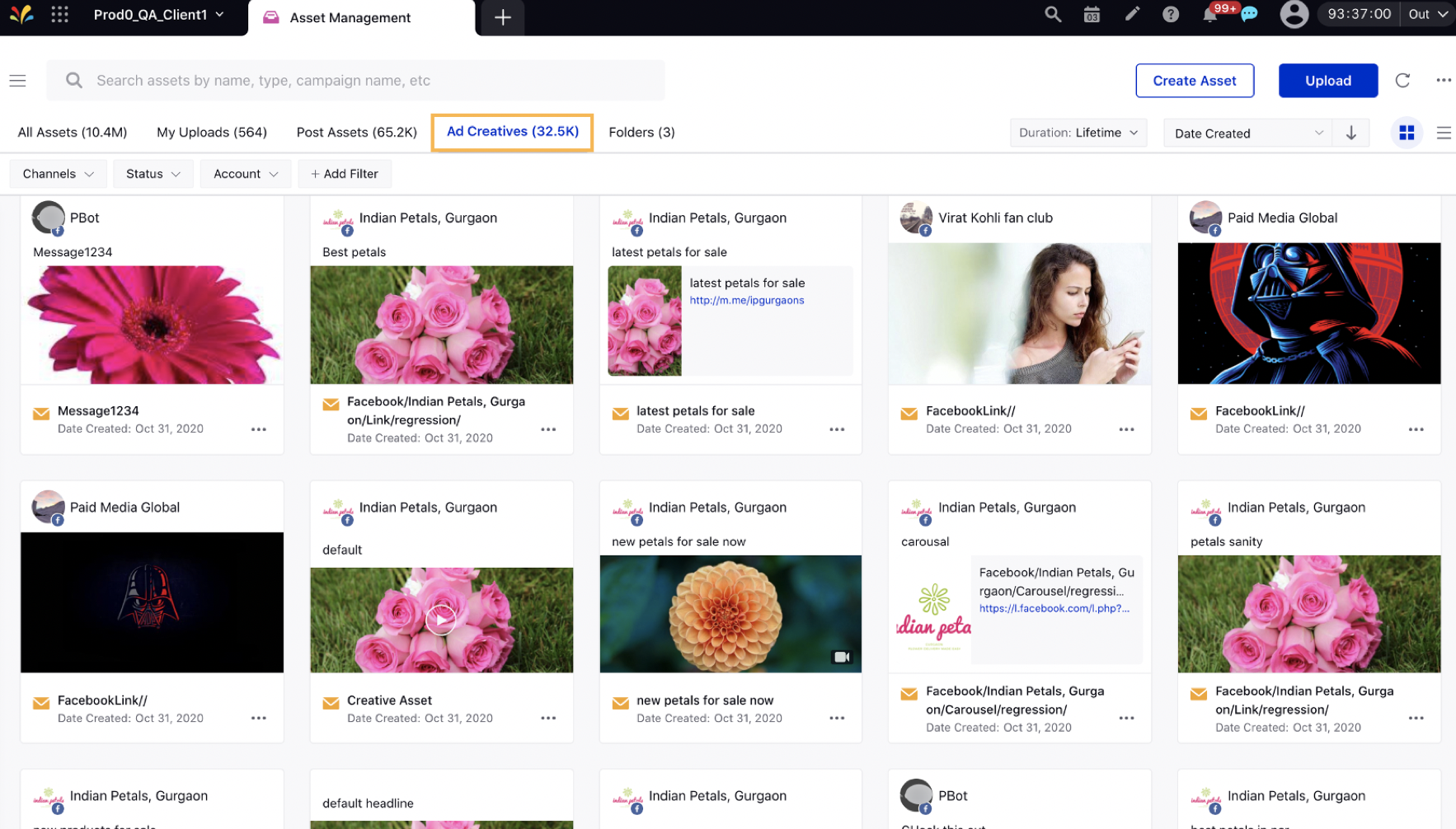Select the All Assets (10.4M) tab
Screen dimensions: 1456x829
coord(73,132)
